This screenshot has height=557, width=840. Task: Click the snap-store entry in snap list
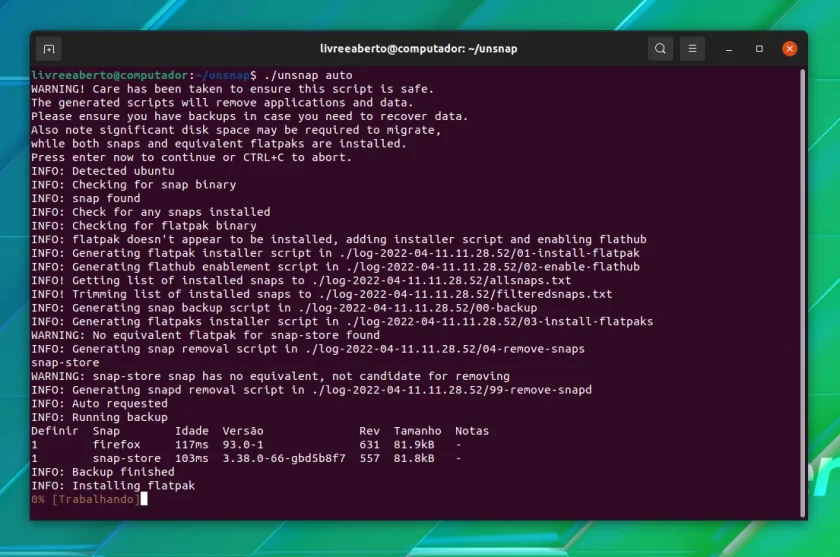[126, 458]
